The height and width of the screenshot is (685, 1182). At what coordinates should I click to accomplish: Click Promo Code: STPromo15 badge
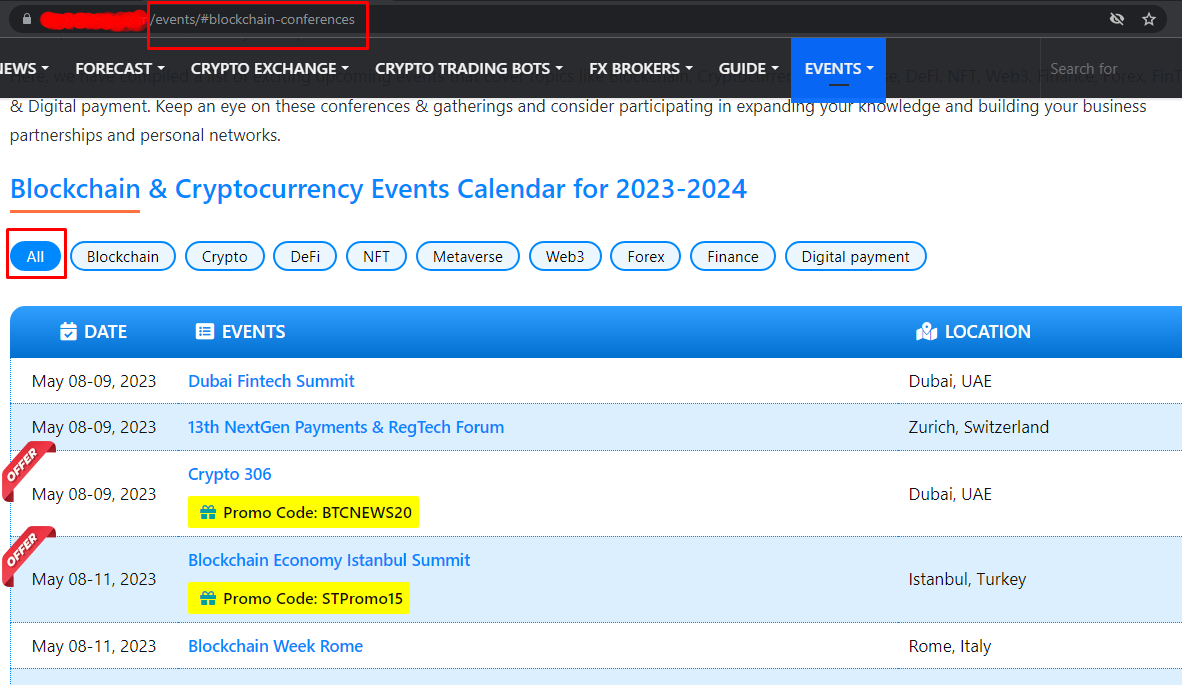click(x=299, y=598)
